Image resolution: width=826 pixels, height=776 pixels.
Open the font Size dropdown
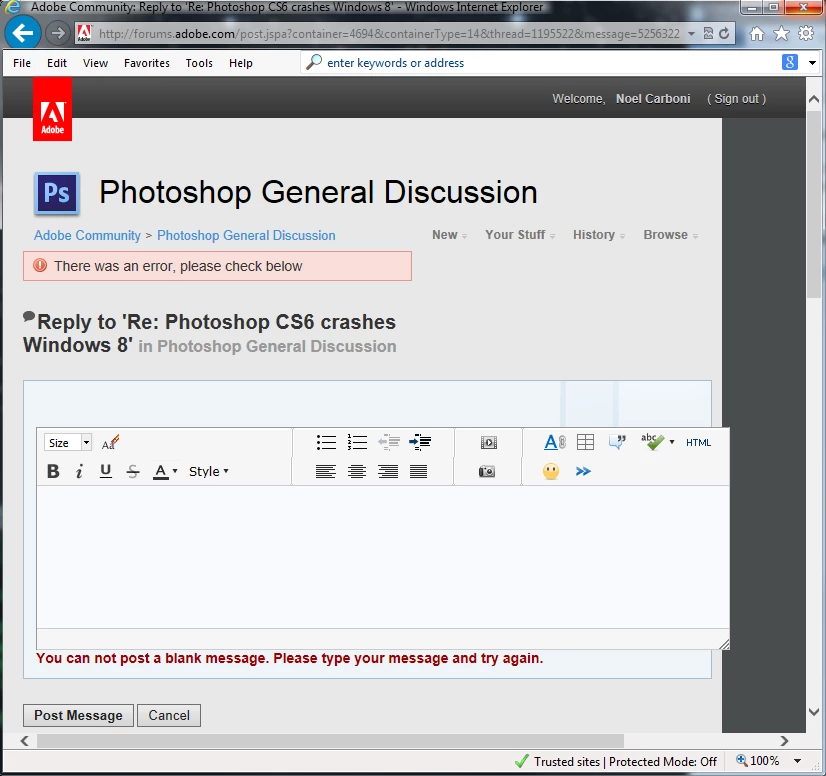pyautogui.click(x=68, y=443)
